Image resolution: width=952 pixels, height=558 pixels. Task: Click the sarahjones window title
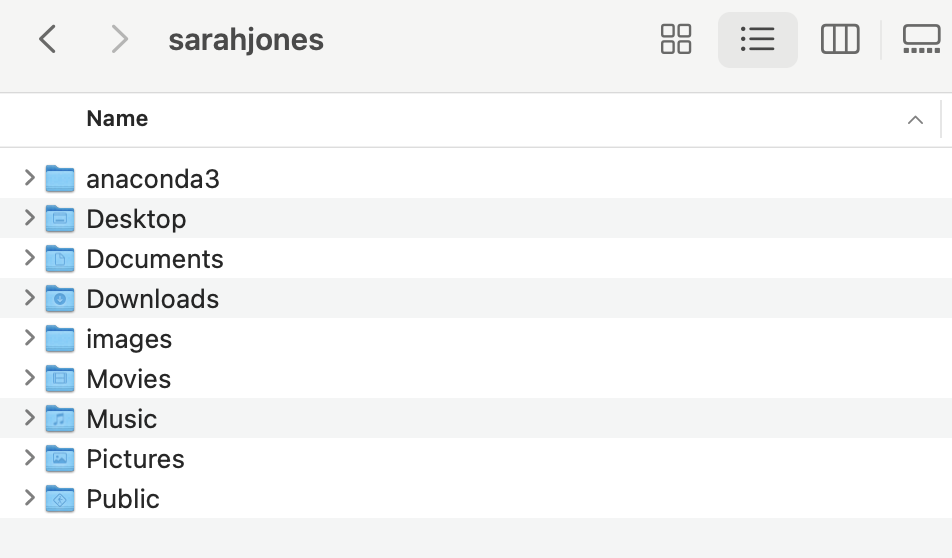tap(246, 40)
